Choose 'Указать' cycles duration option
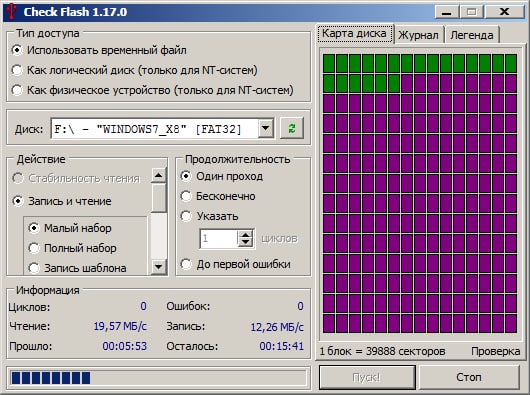530x395 pixels. (x=210, y=216)
